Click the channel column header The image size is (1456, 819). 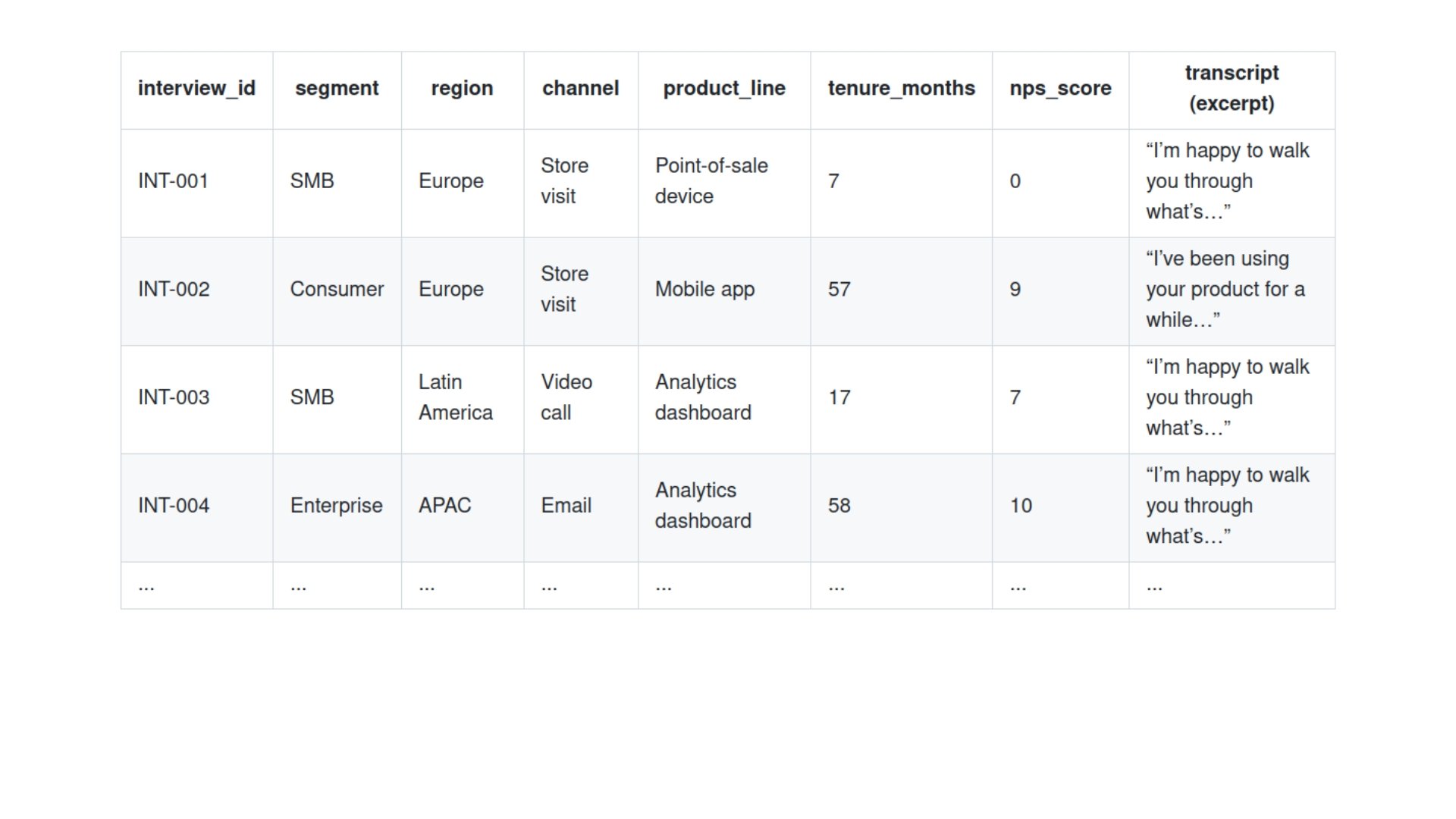click(580, 89)
